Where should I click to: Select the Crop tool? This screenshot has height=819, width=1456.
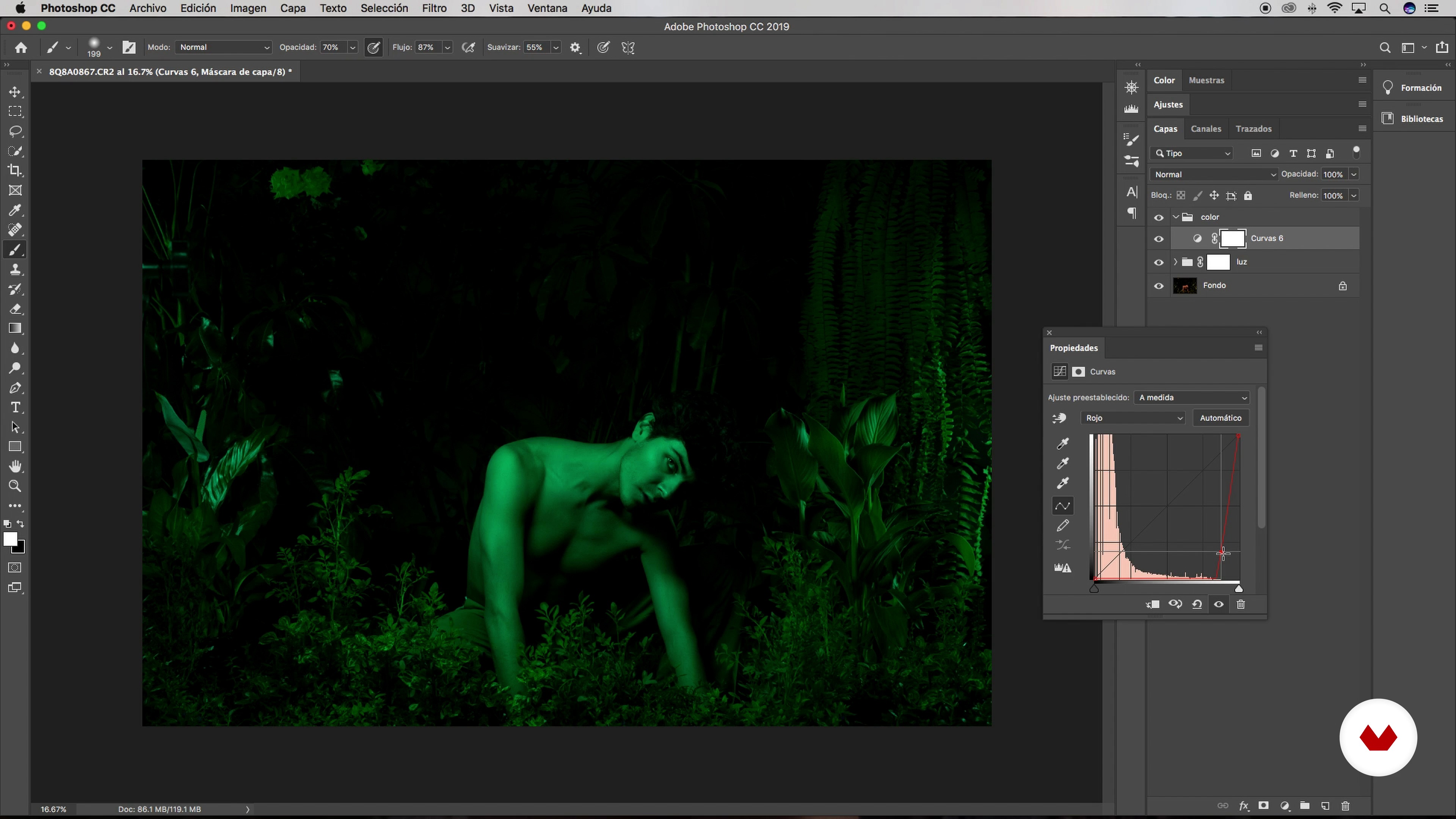click(x=15, y=170)
